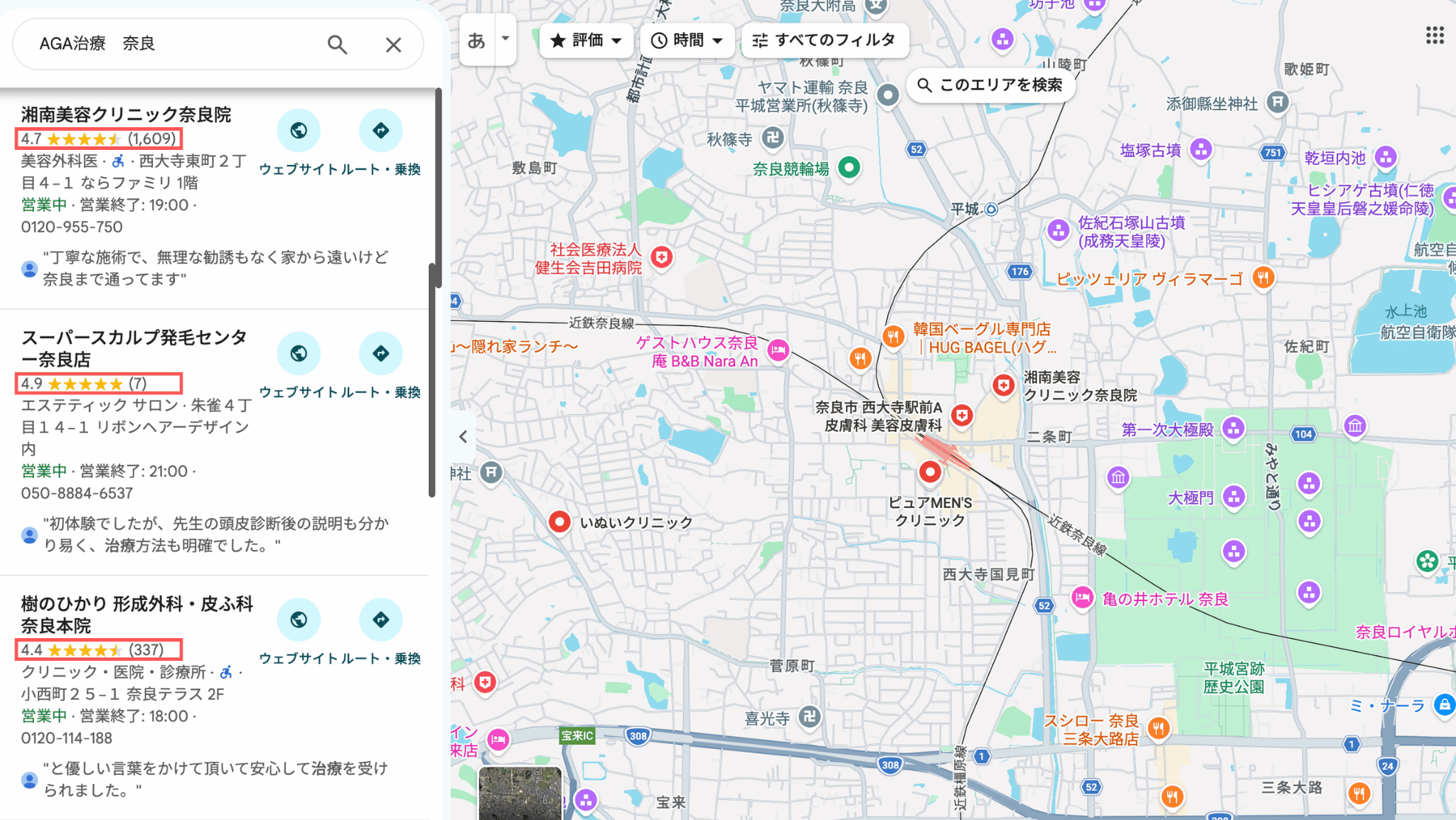Click the 湘南美容クリニック奈良院 map marker
This screenshot has height=820, width=1456.
coord(1004,386)
